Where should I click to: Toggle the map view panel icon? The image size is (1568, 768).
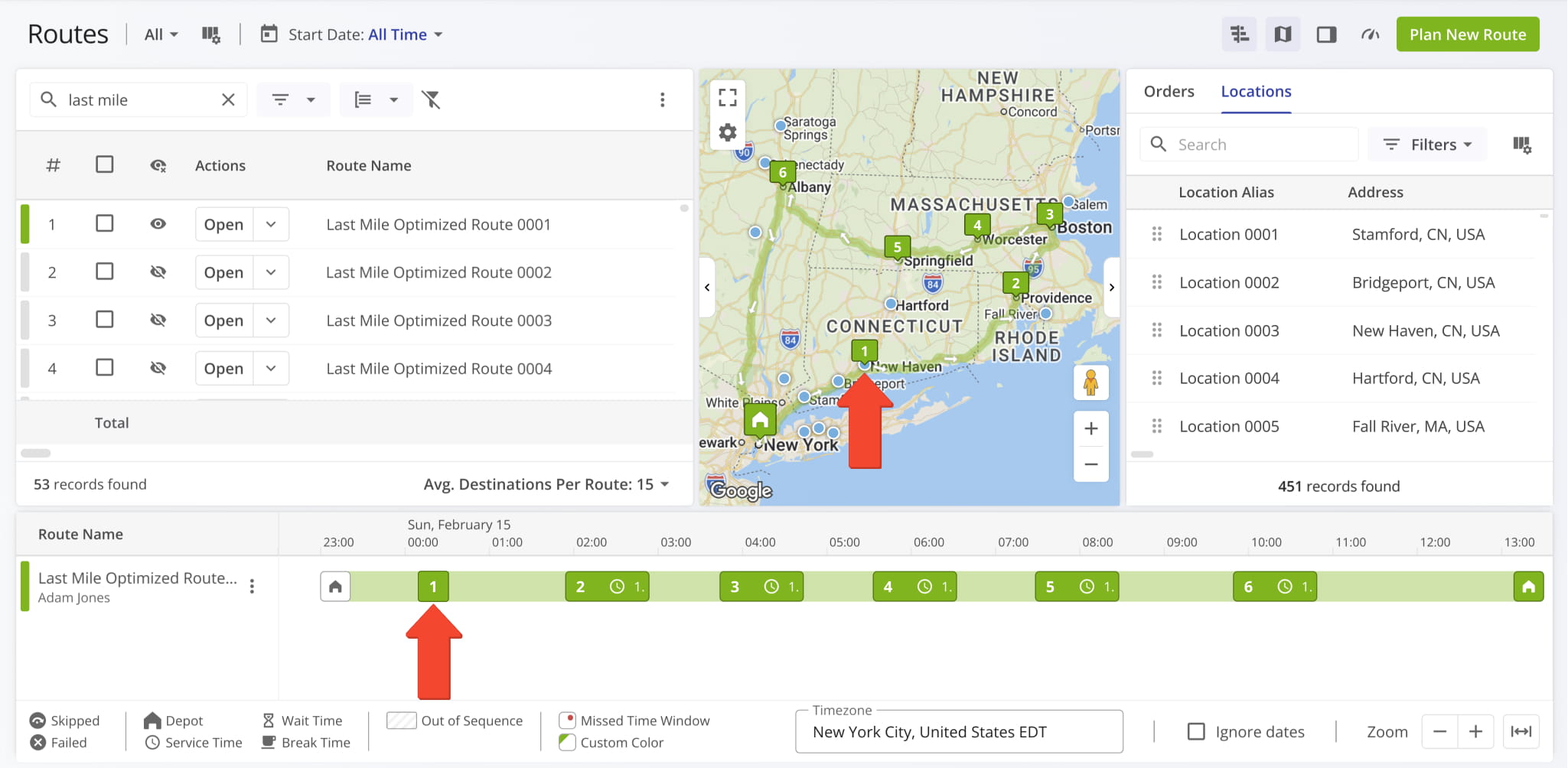click(x=1283, y=34)
